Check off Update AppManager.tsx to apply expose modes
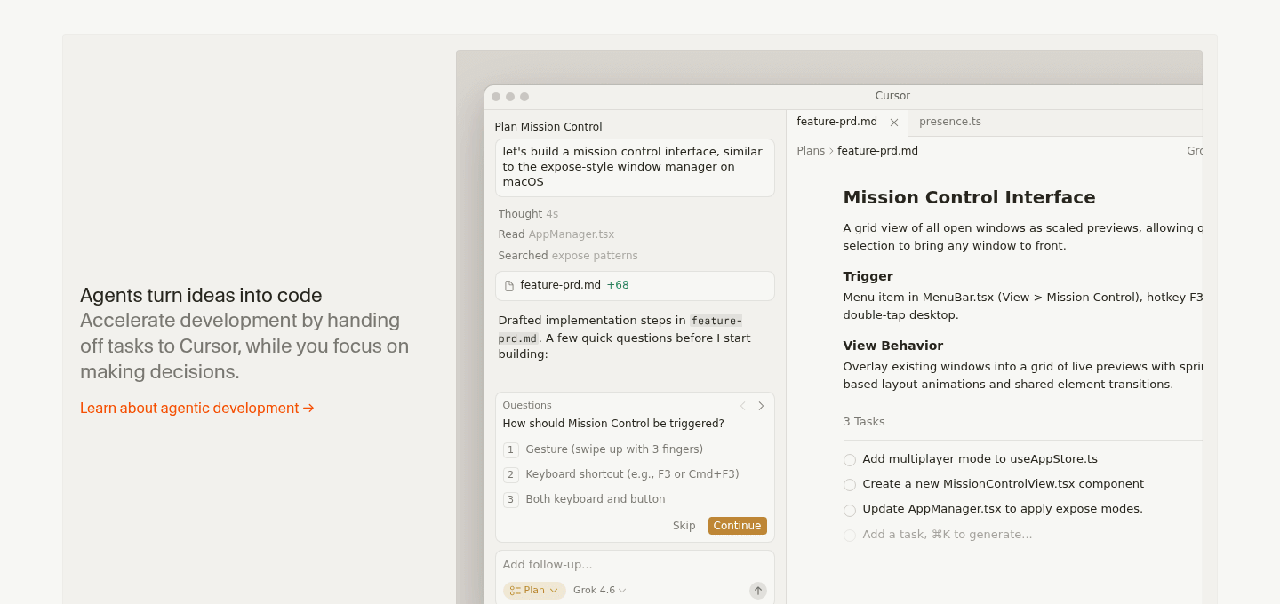Viewport: 1280px width, 604px height. point(849,510)
